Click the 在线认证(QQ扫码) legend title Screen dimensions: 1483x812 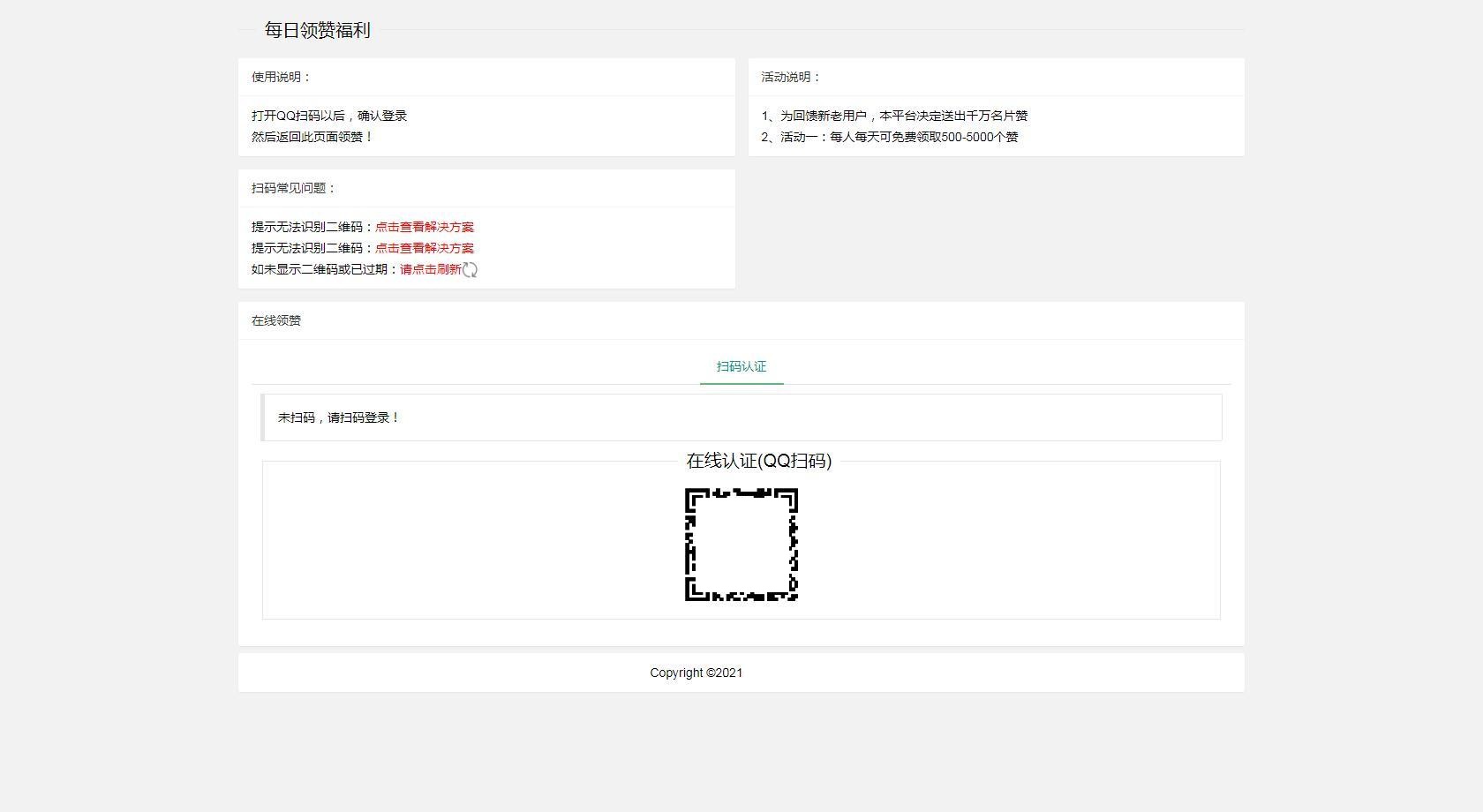coord(759,461)
